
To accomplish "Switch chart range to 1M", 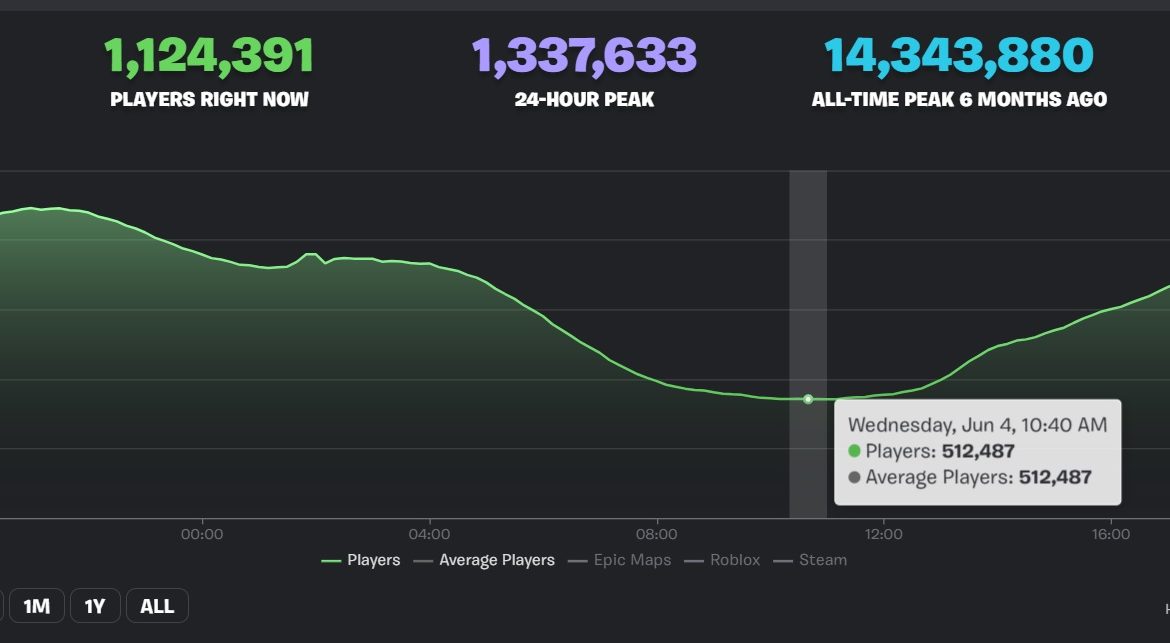I will tap(37, 606).
